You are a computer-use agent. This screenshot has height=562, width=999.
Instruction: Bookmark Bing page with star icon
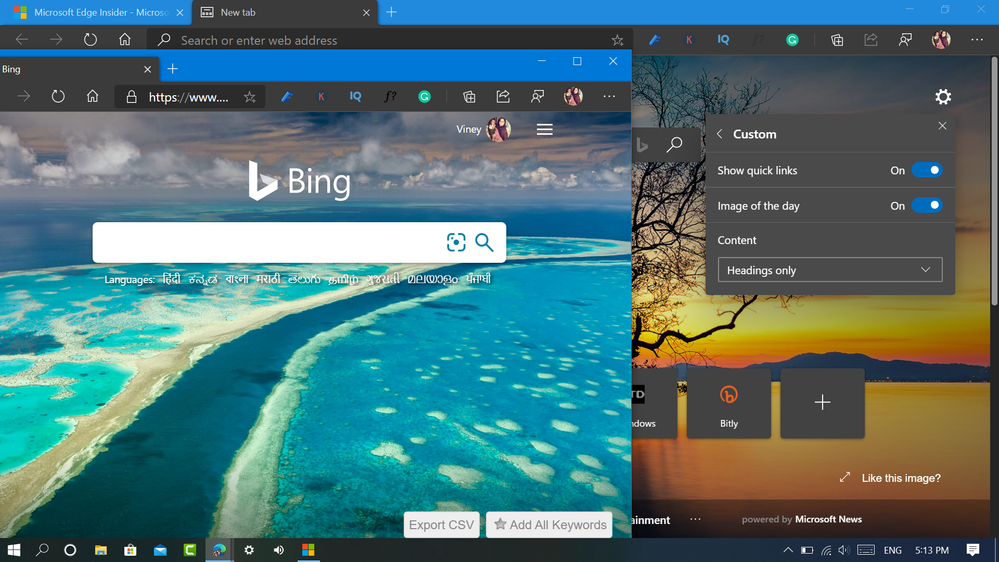coord(250,97)
